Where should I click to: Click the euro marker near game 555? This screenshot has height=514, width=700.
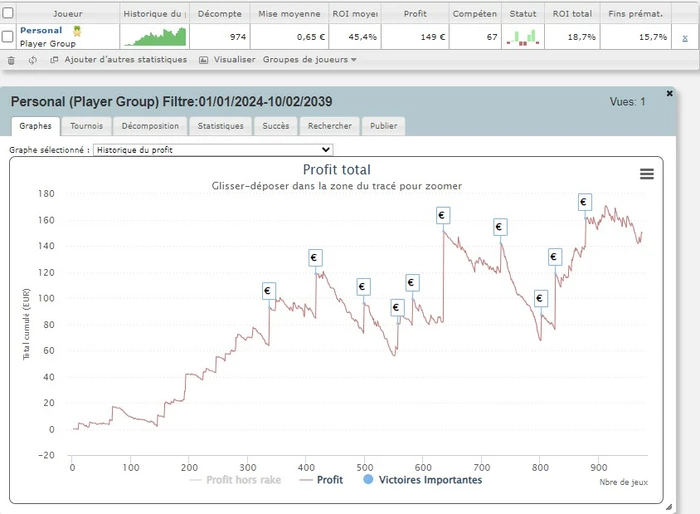click(x=397, y=307)
